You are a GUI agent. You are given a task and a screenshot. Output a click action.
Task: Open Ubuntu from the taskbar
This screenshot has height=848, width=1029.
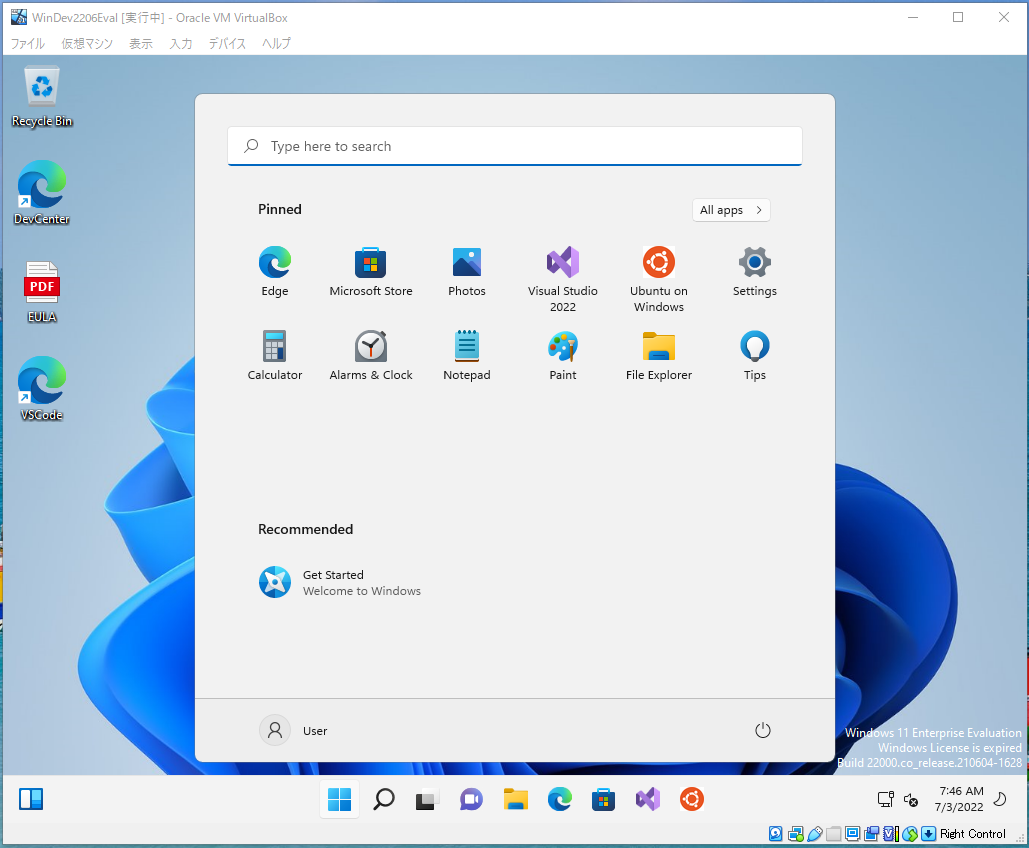tap(692, 799)
